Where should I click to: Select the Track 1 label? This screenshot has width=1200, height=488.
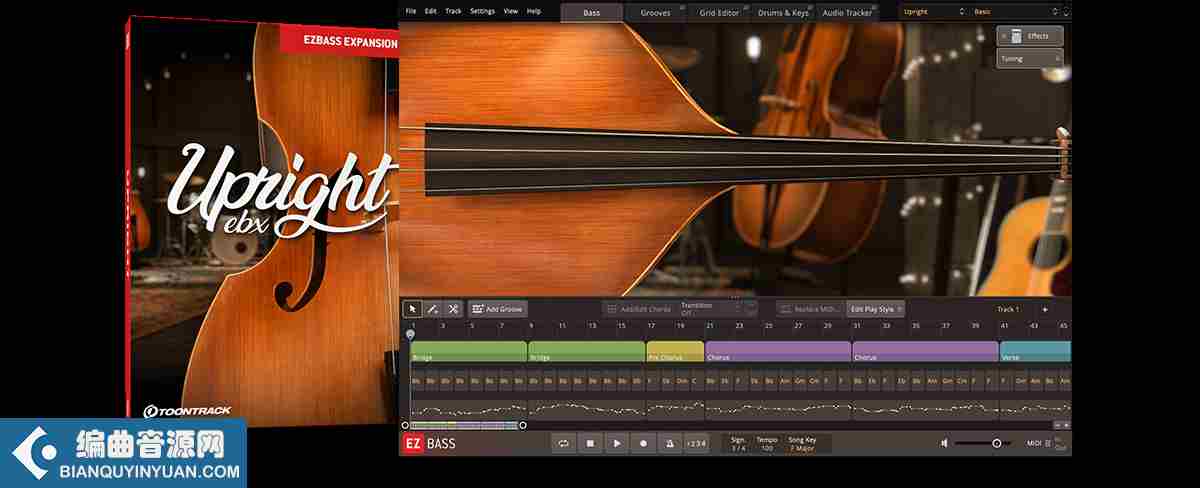click(x=1008, y=309)
